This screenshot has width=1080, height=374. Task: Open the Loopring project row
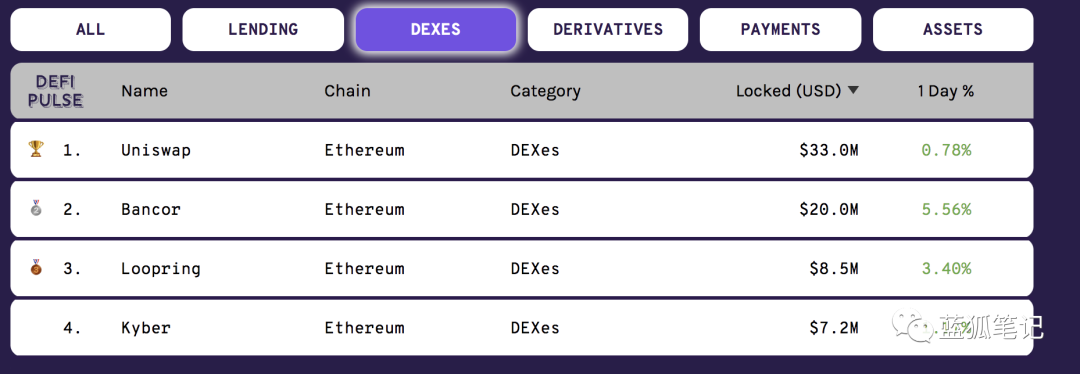pyautogui.click(x=521, y=268)
